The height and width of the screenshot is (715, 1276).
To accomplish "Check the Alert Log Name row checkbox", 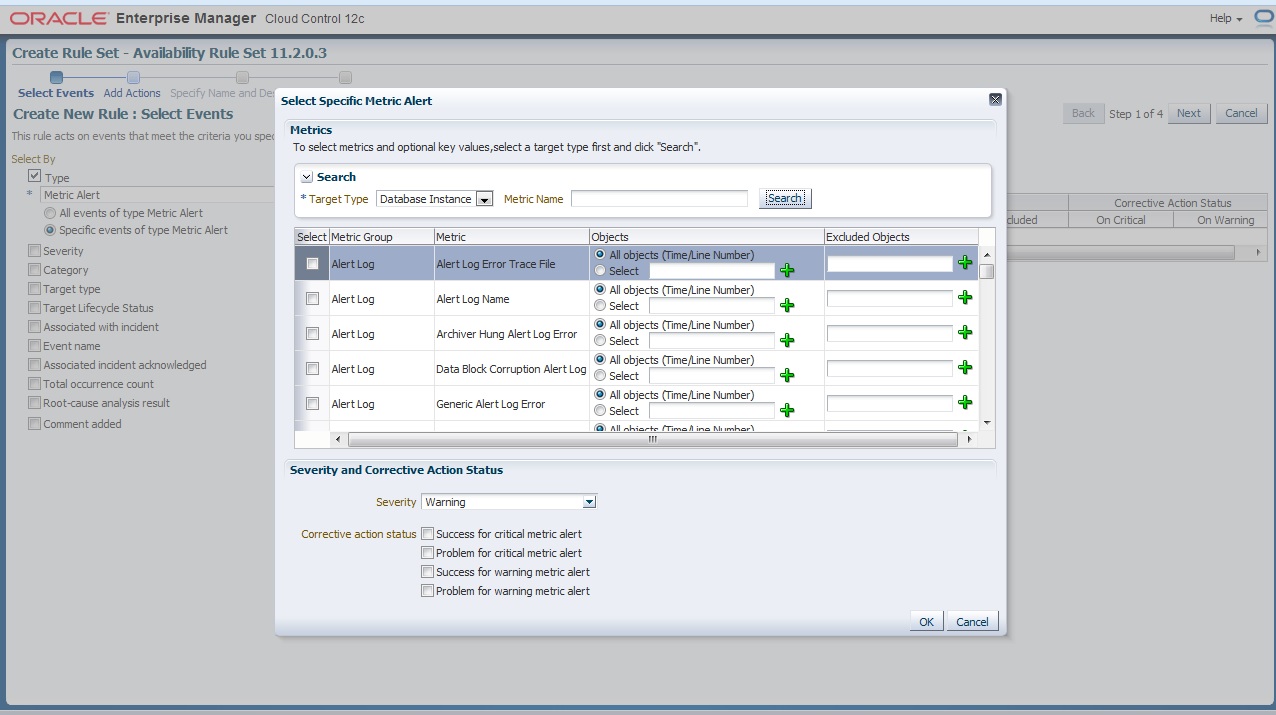I will pos(312,299).
